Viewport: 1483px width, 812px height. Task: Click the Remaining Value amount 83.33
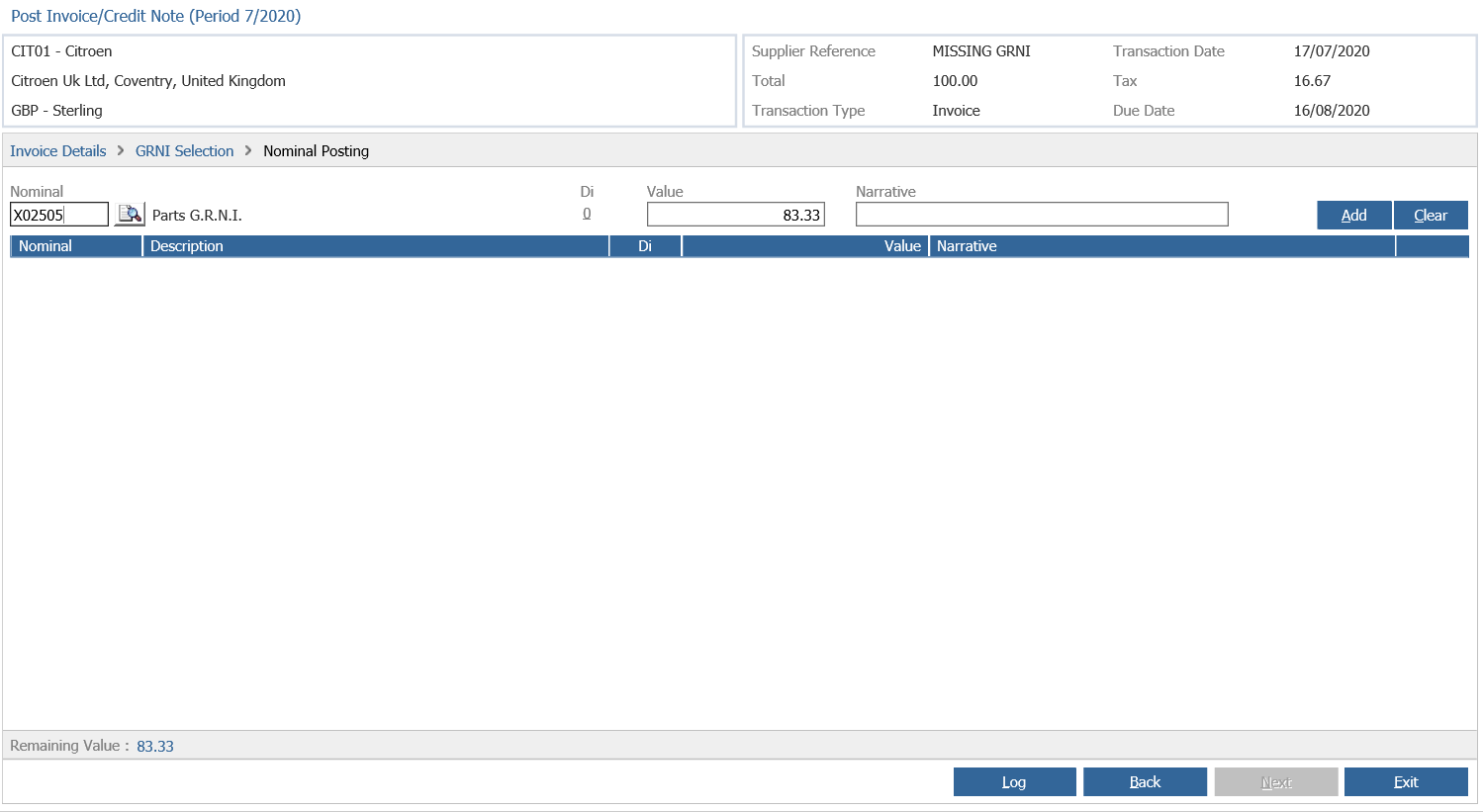point(155,747)
